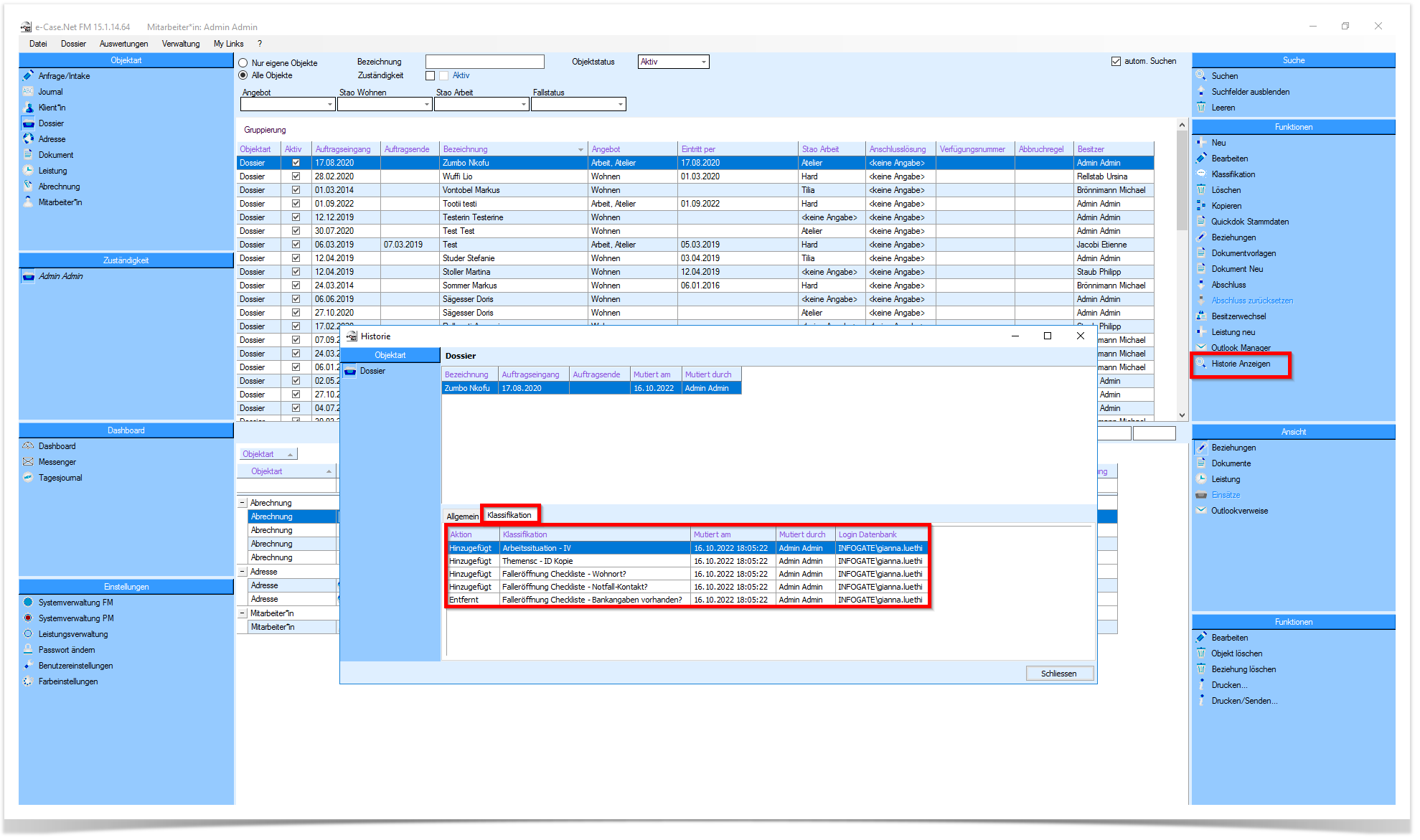Viewport: 1420px width, 840px height.
Task: Select the Klient*in person icon
Action: [x=28, y=107]
